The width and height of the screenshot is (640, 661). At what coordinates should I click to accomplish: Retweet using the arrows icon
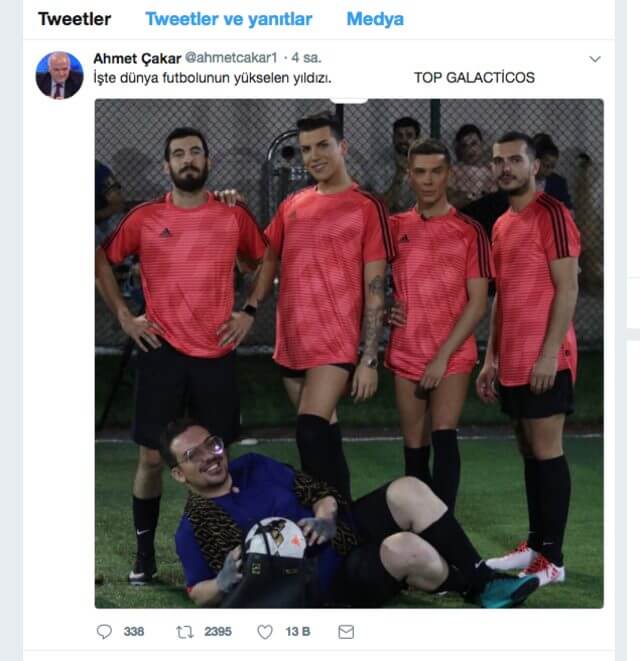(x=184, y=631)
